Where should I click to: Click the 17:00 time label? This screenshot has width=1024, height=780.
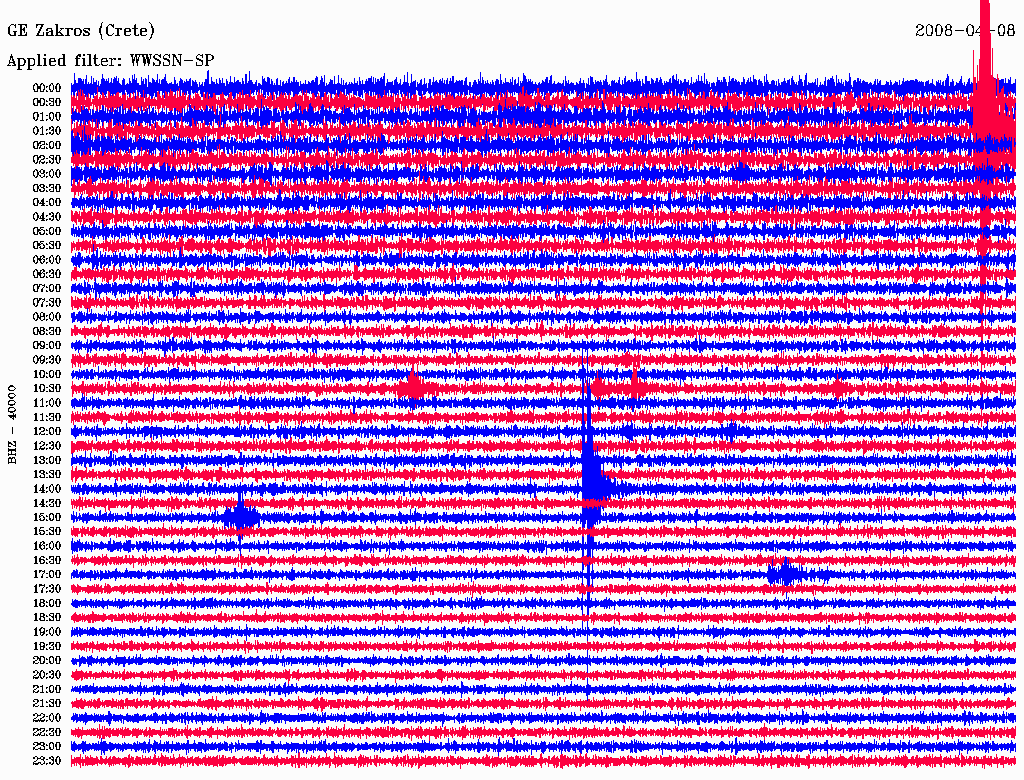pos(47,574)
